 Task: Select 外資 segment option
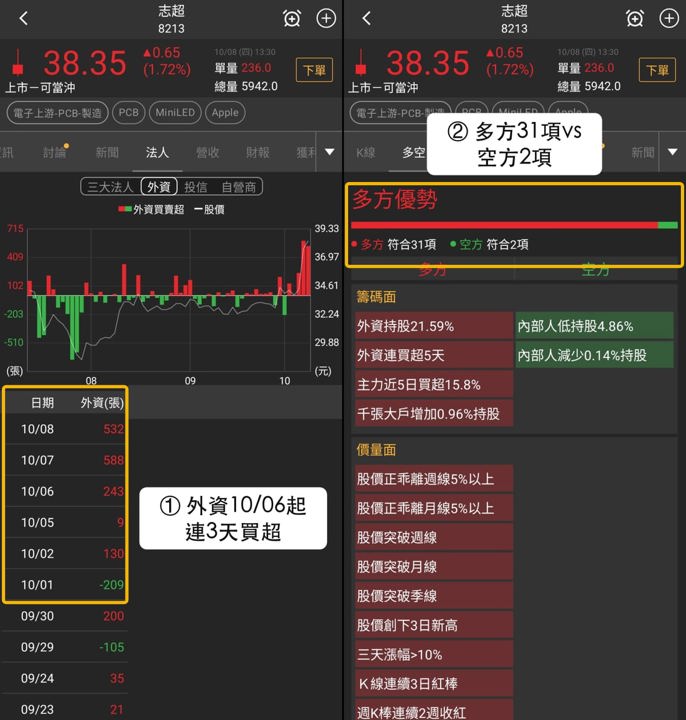pyautogui.click(x=159, y=186)
